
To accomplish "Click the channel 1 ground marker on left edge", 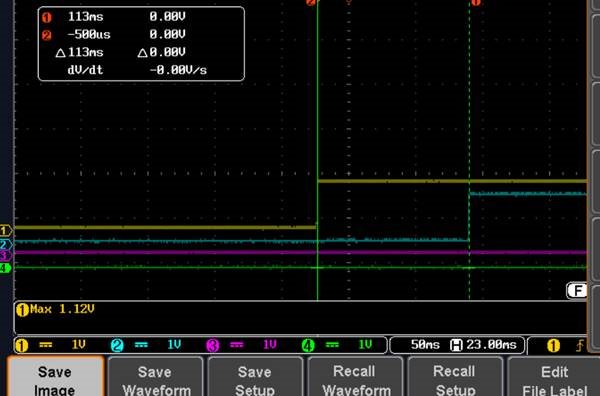I will pyautogui.click(x=6, y=230).
